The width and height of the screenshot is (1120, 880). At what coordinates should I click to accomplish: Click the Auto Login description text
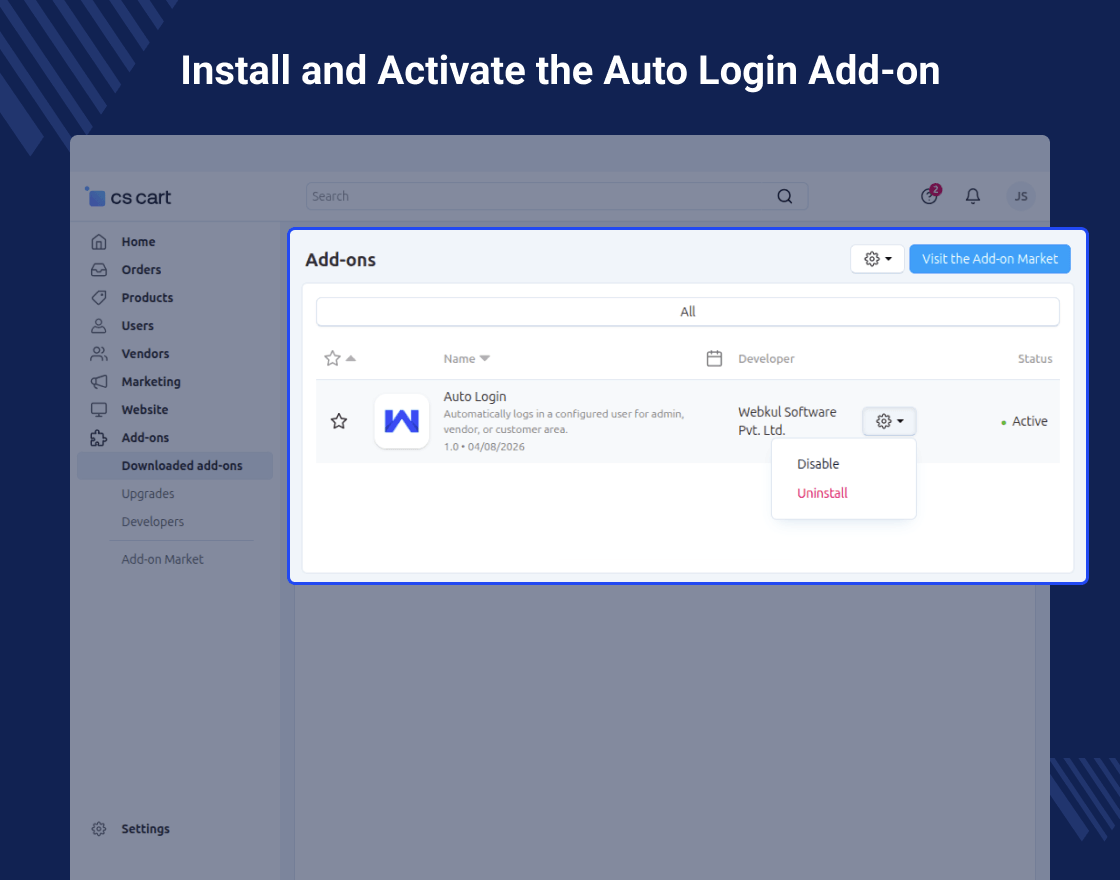[x=564, y=421]
